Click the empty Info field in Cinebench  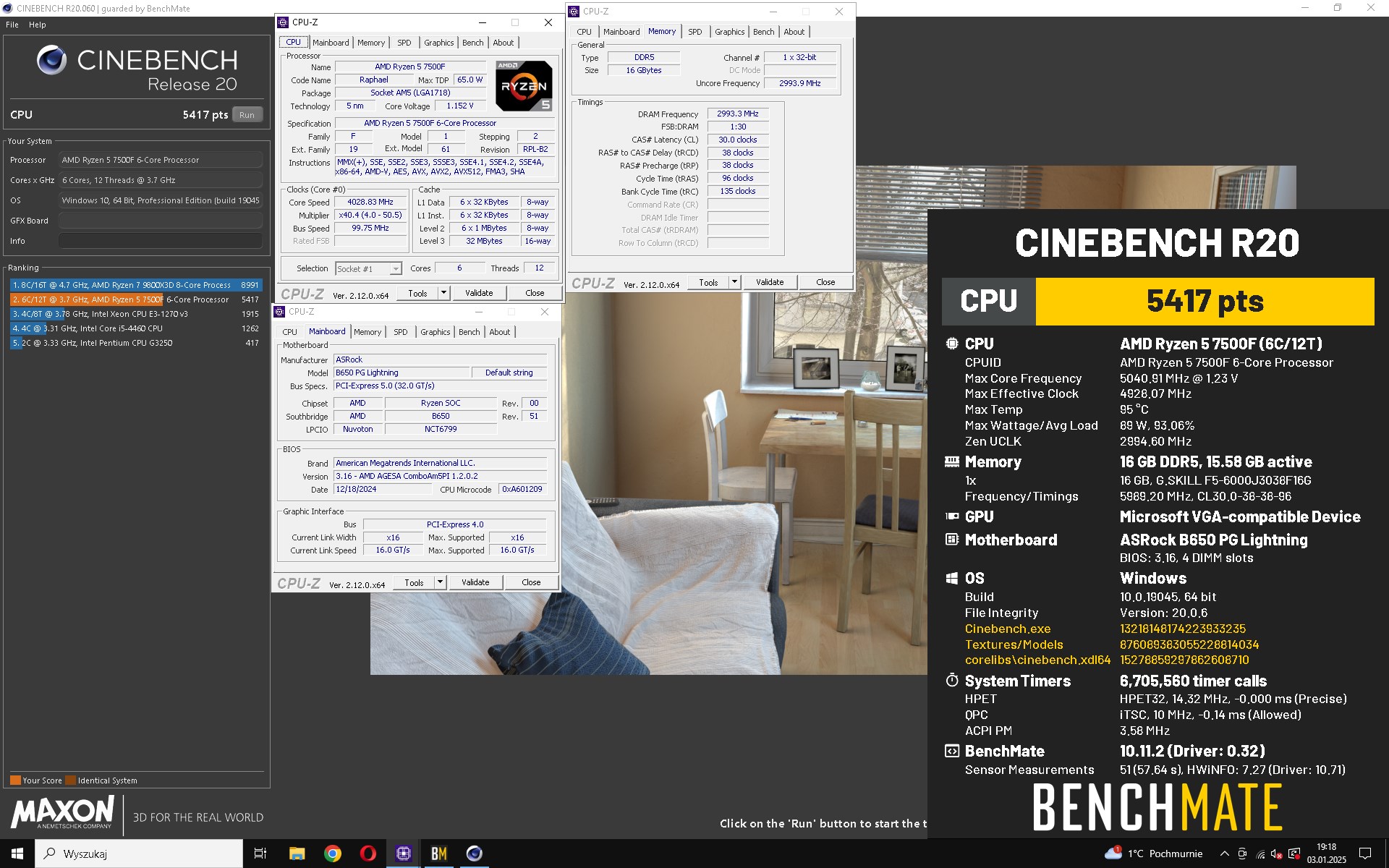tap(161, 241)
